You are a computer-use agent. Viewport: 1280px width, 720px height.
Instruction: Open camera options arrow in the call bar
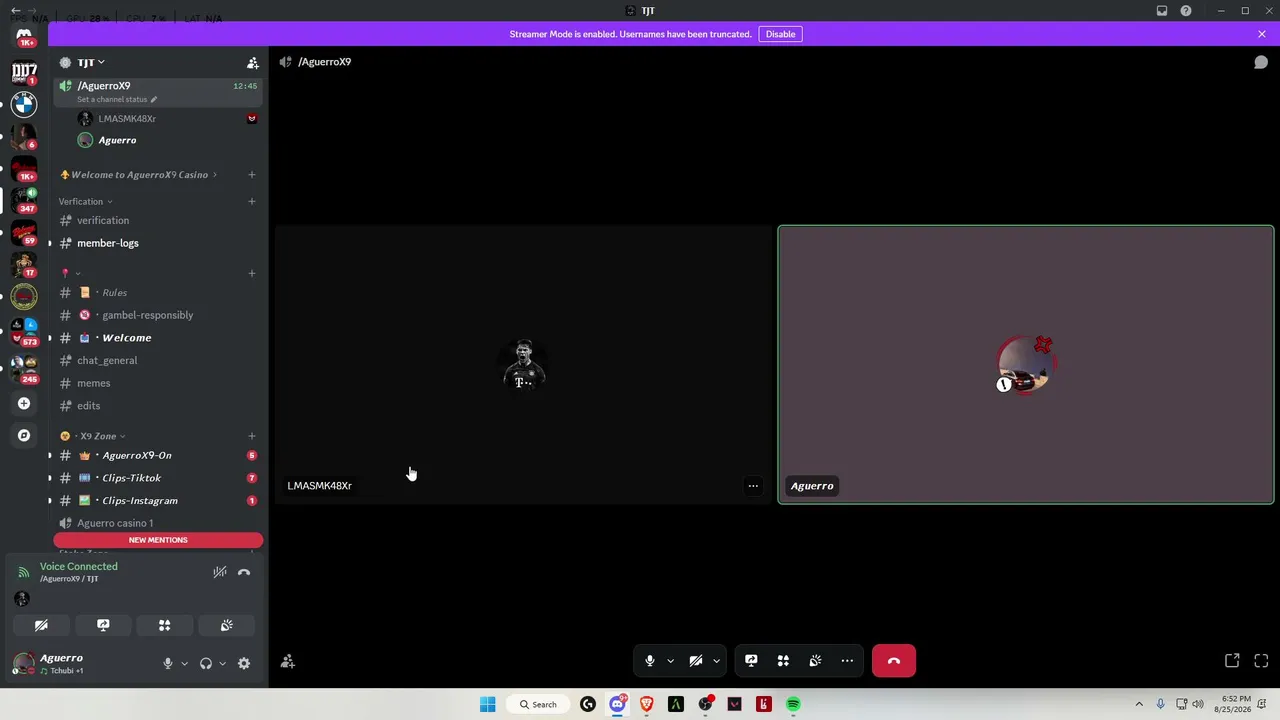(716, 661)
